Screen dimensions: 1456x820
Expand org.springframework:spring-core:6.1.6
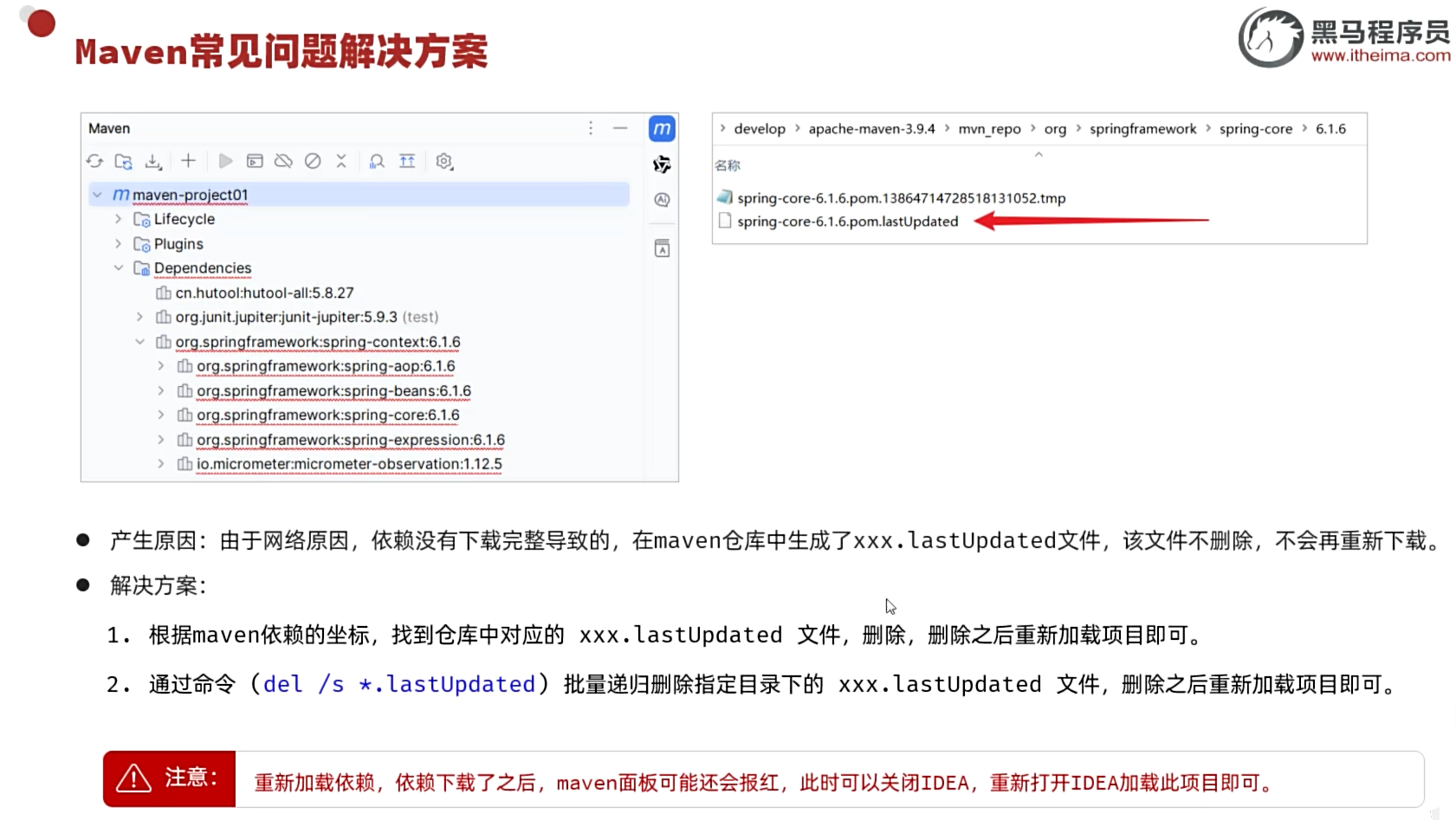pyautogui.click(x=160, y=415)
